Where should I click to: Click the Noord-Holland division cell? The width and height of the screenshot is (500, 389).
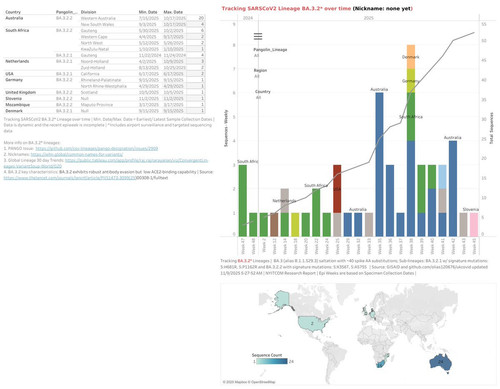95,61
